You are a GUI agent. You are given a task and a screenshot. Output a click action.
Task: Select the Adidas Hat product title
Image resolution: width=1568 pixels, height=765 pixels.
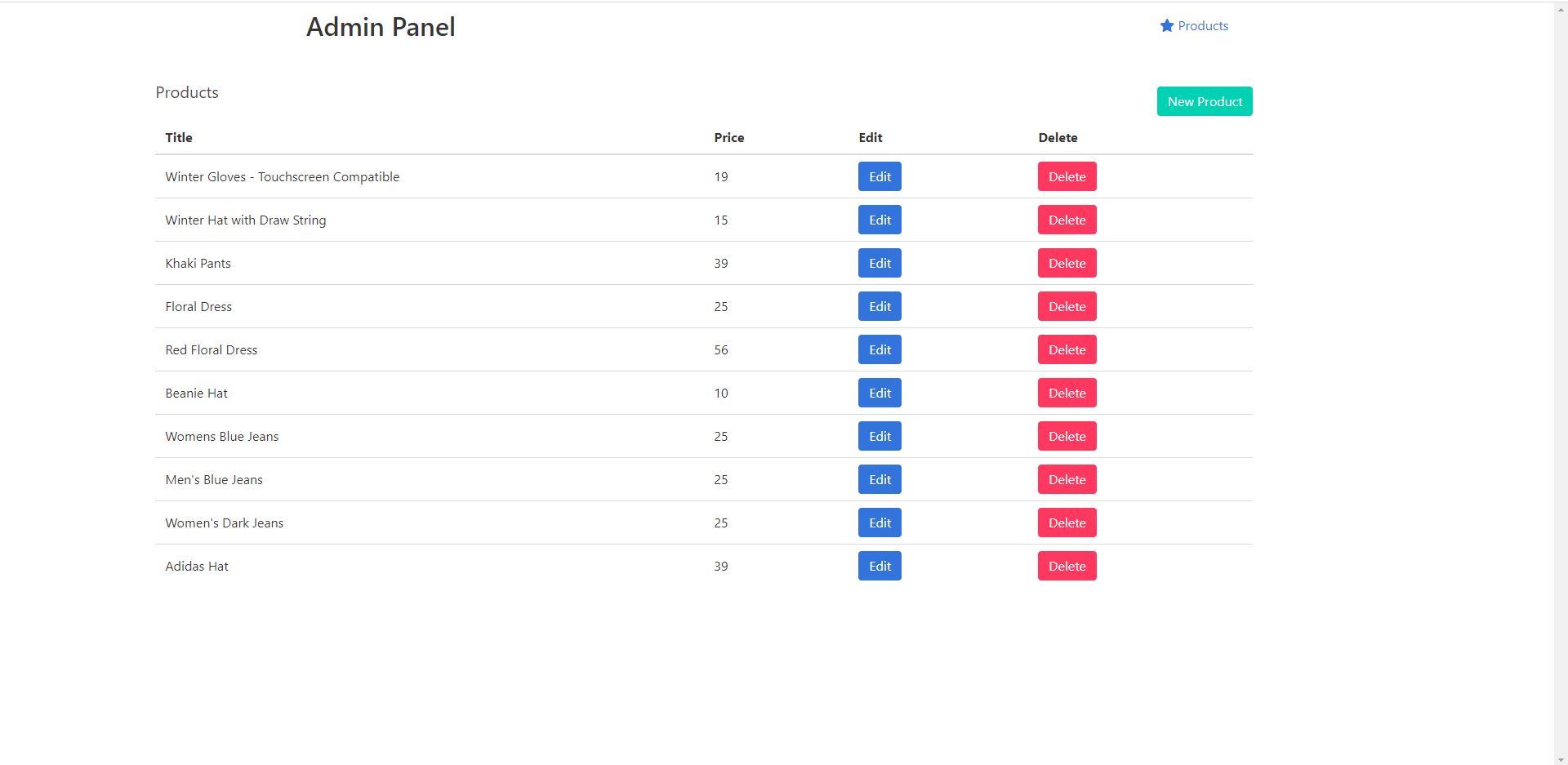[196, 566]
